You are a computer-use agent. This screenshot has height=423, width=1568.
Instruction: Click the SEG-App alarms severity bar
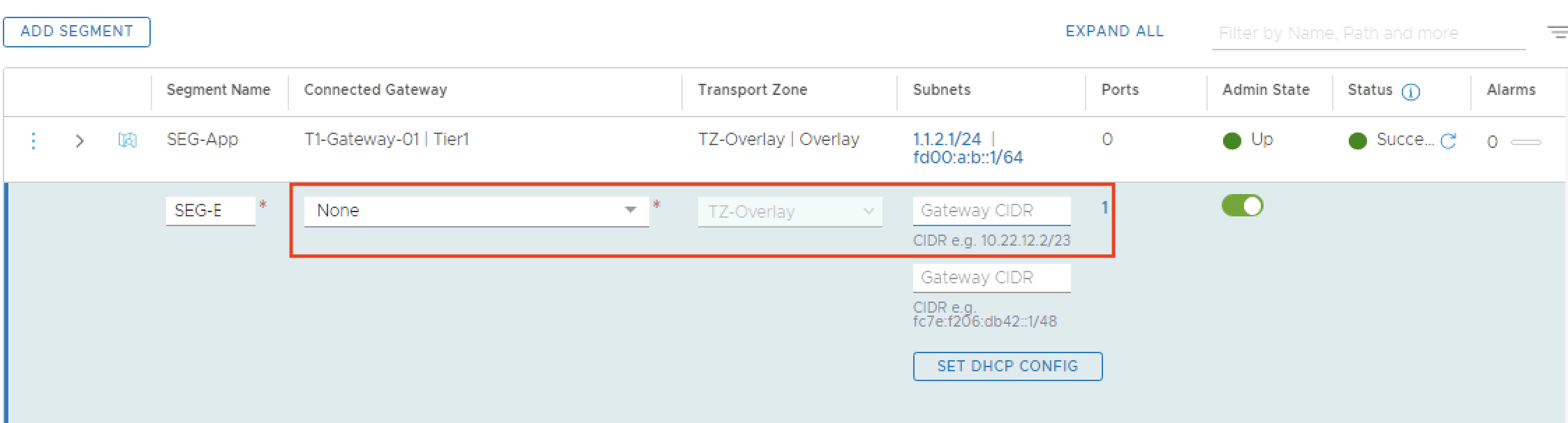[1525, 142]
